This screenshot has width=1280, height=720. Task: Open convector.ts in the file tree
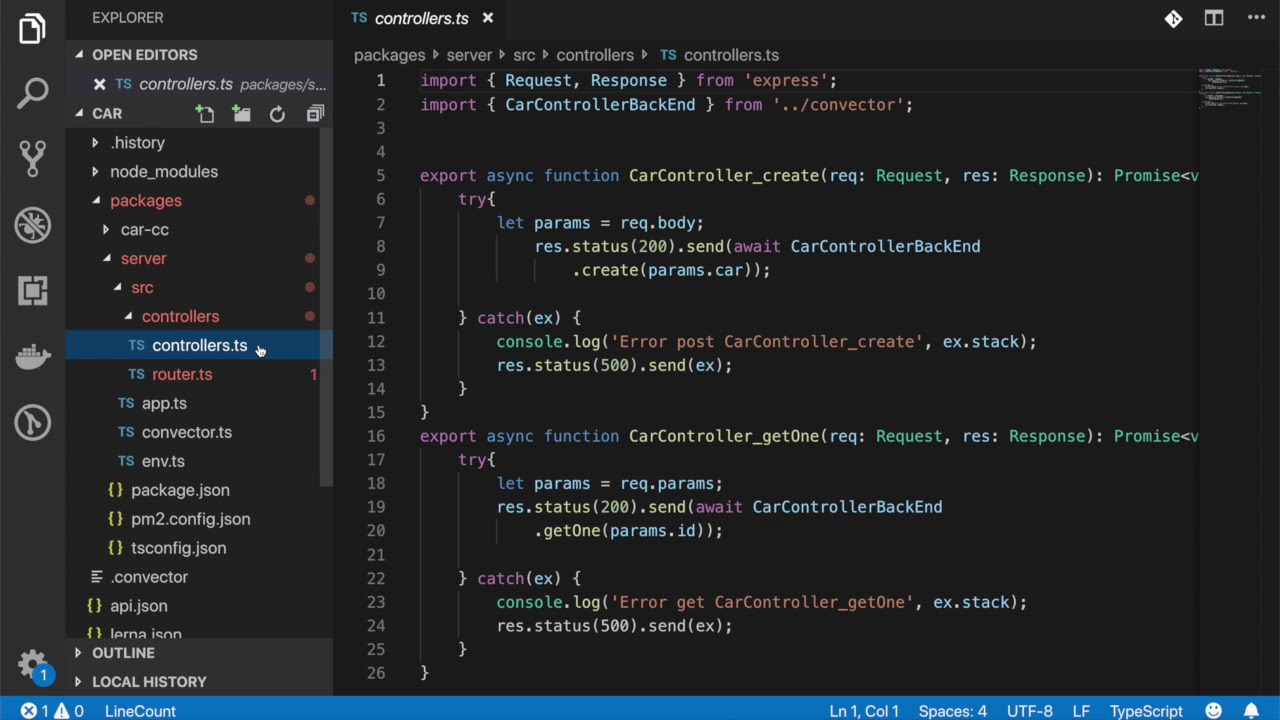coord(187,433)
